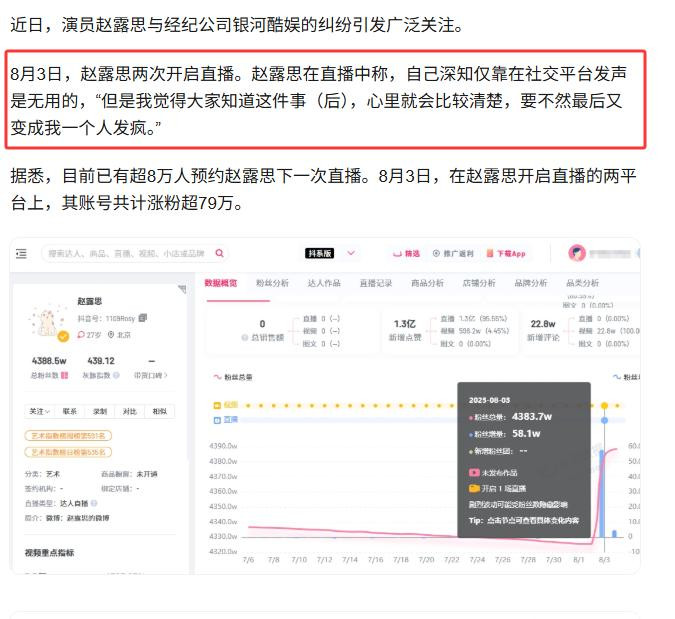
Task: Click the 22.8w 新增评论 figure
Action: [x=543, y=324]
